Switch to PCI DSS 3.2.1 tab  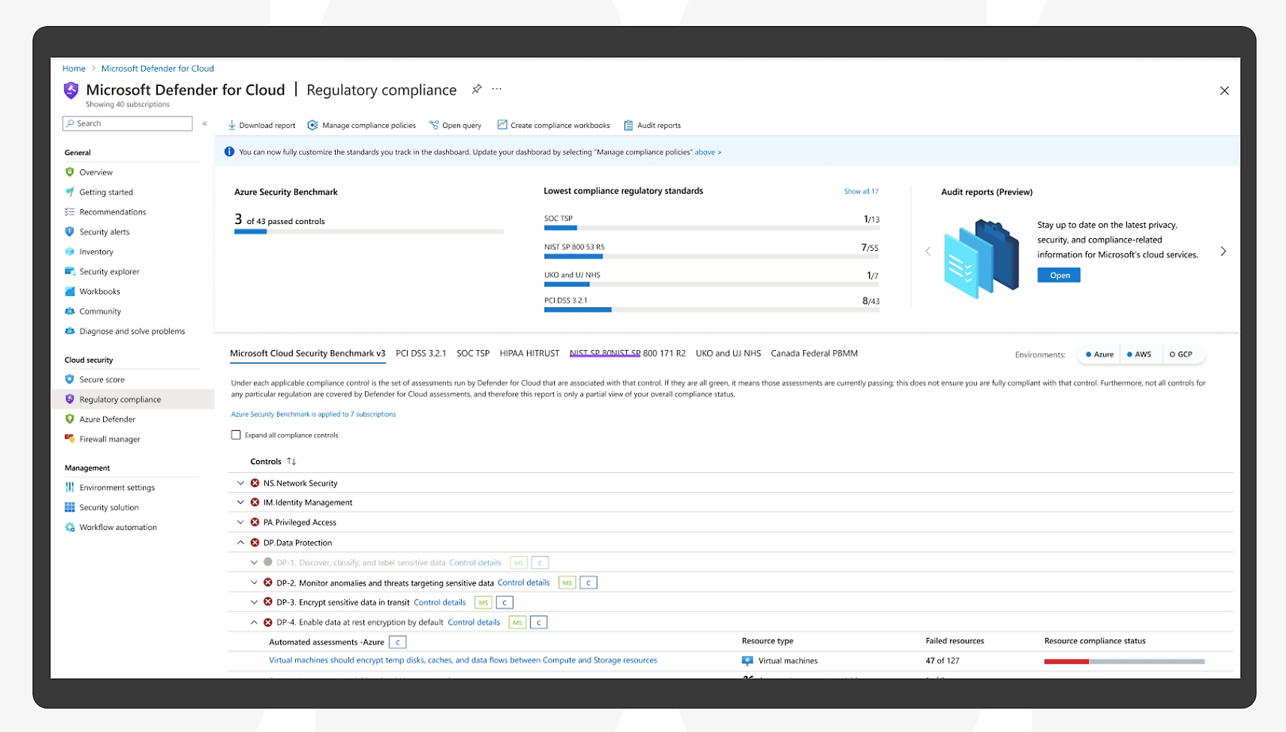pyautogui.click(x=421, y=353)
